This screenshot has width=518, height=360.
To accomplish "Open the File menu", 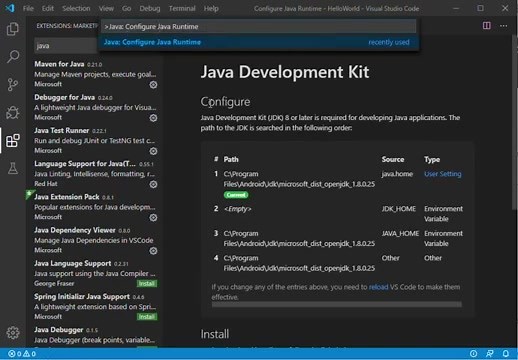I will coord(28,8).
